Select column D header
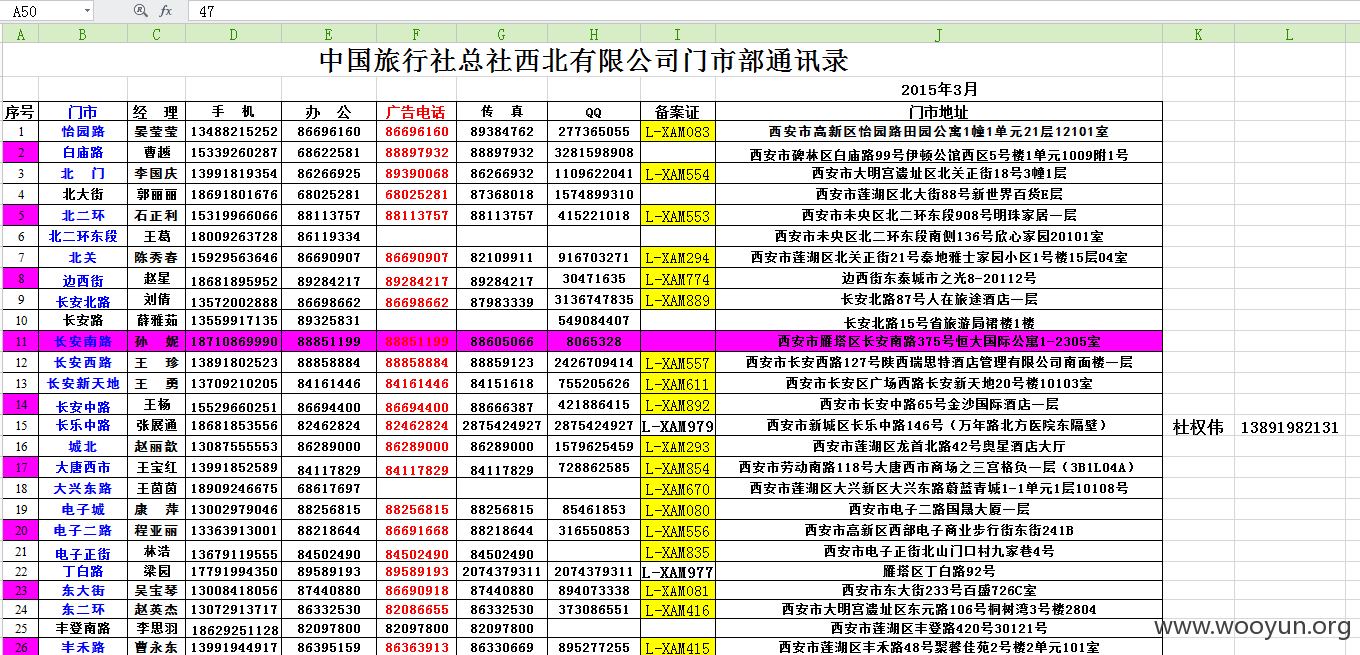The height and width of the screenshot is (655, 1360). [x=233, y=34]
